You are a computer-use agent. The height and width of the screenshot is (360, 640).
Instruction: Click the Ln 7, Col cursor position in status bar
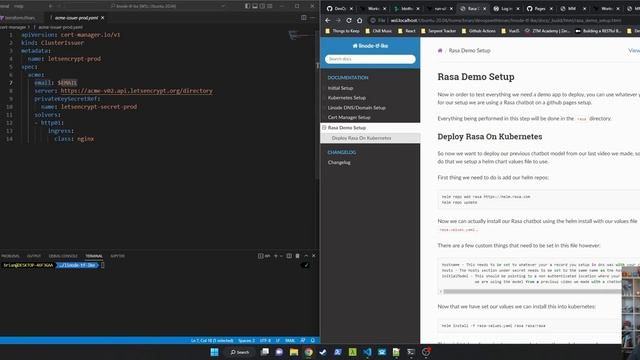tap(212, 340)
